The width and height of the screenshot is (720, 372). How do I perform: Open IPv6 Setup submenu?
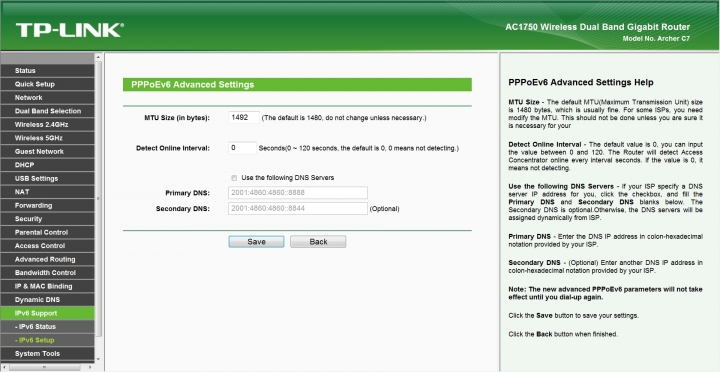click(47, 340)
